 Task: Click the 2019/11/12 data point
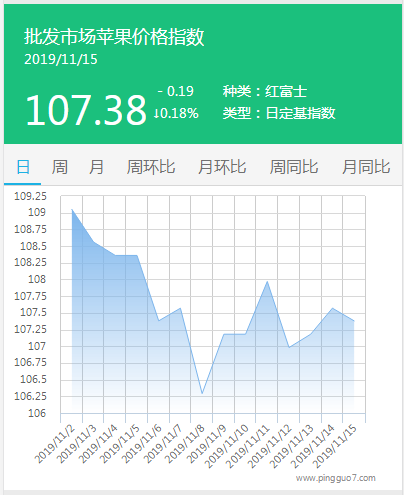(289, 347)
